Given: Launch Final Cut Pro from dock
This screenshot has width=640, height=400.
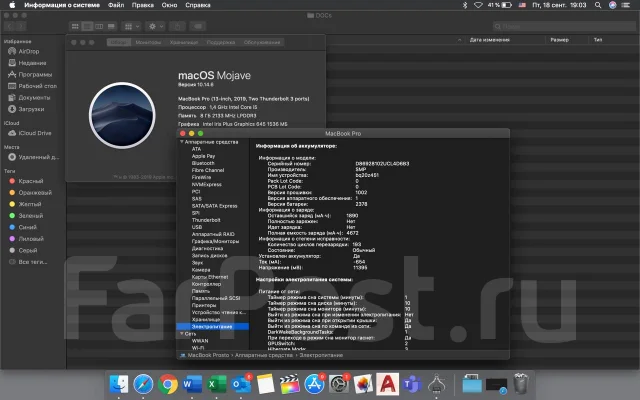Looking at the screenshot, I should pos(290,384).
